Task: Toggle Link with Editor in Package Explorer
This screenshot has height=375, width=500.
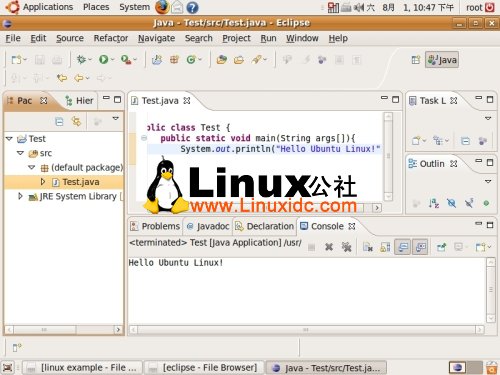Action: (x=76, y=122)
